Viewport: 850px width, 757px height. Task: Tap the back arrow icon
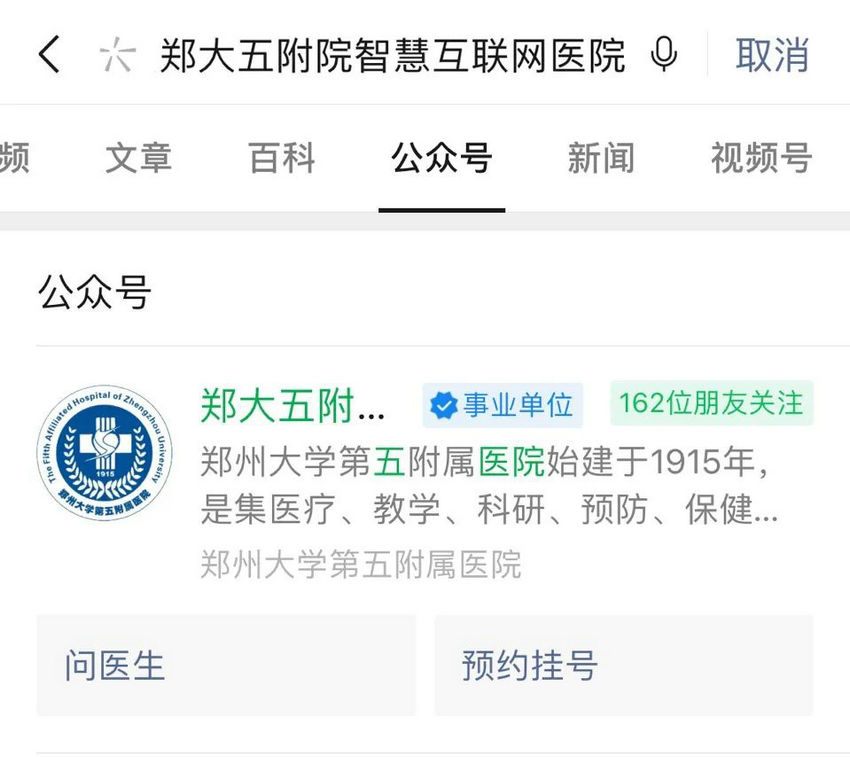[x=49, y=54]
